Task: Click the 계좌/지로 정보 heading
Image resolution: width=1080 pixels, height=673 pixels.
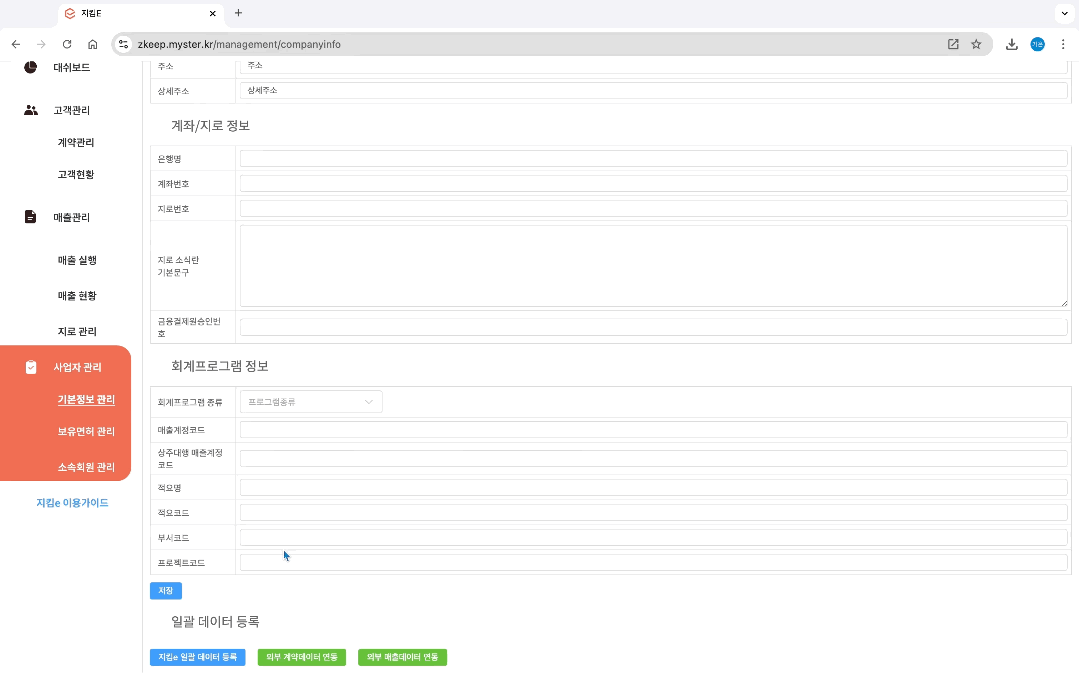Action: pos(210,126)
